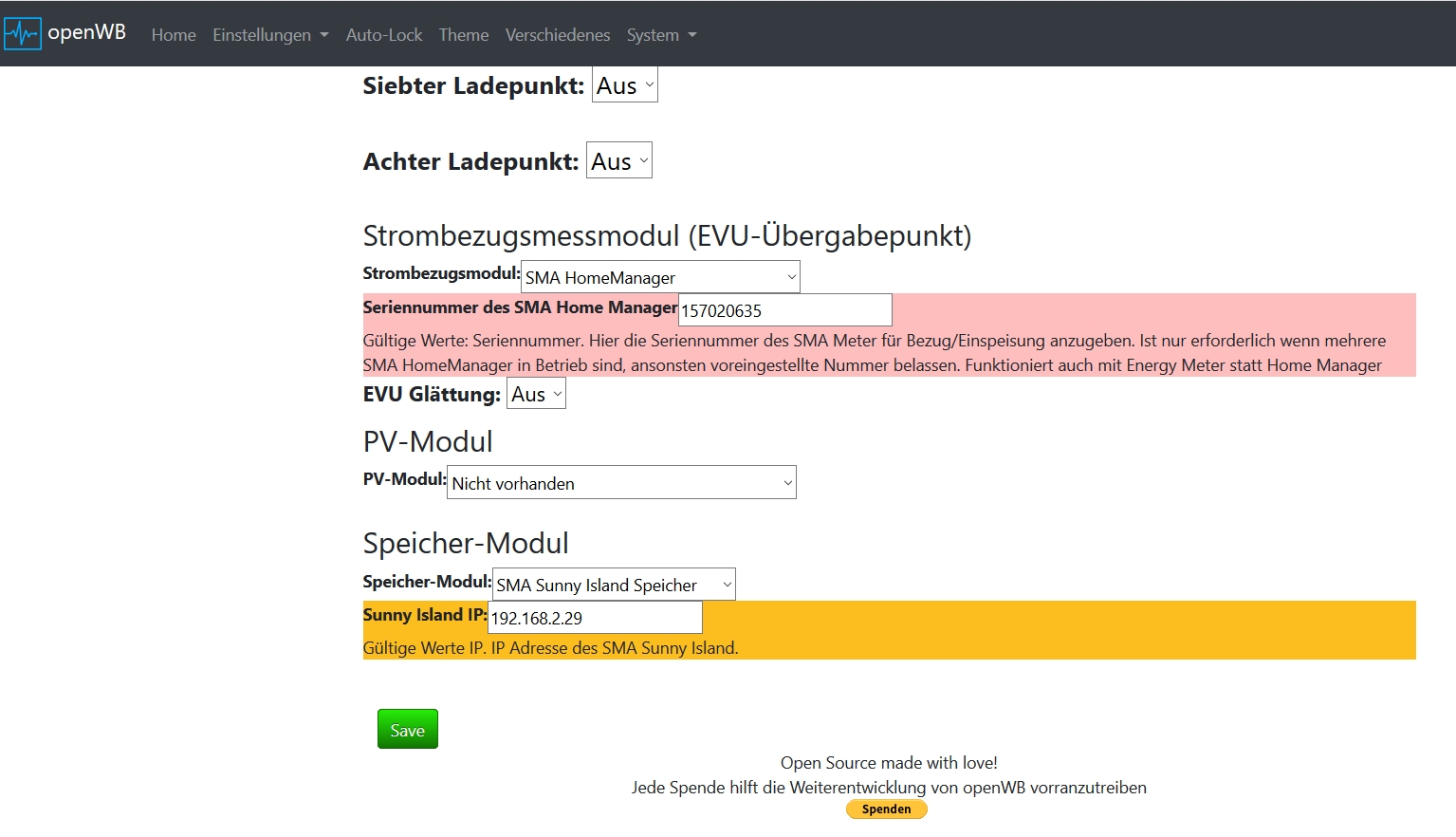Click the Achter Ladepunkt label
The image size is (1456, 837).
pos(470,161)
